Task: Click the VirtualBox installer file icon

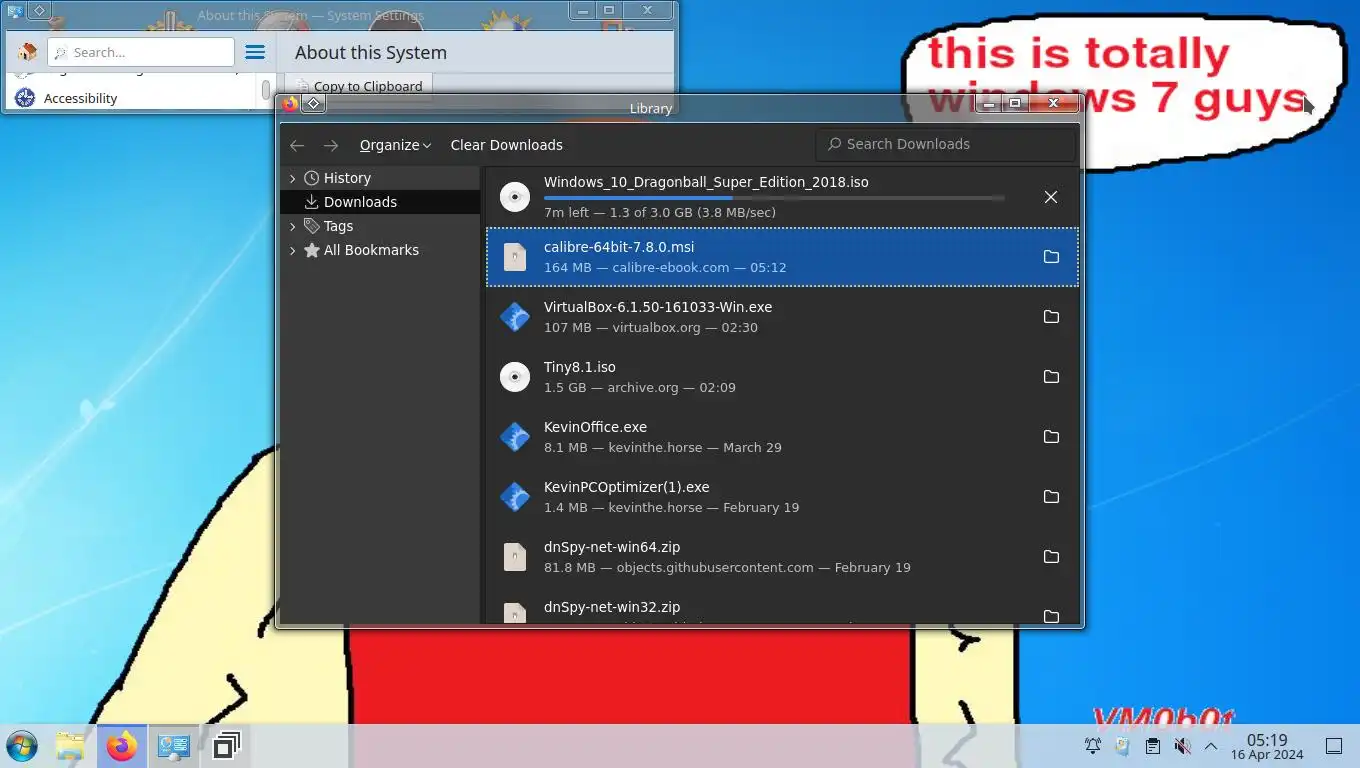Action: pyautogui.click(x=514, y=317)
